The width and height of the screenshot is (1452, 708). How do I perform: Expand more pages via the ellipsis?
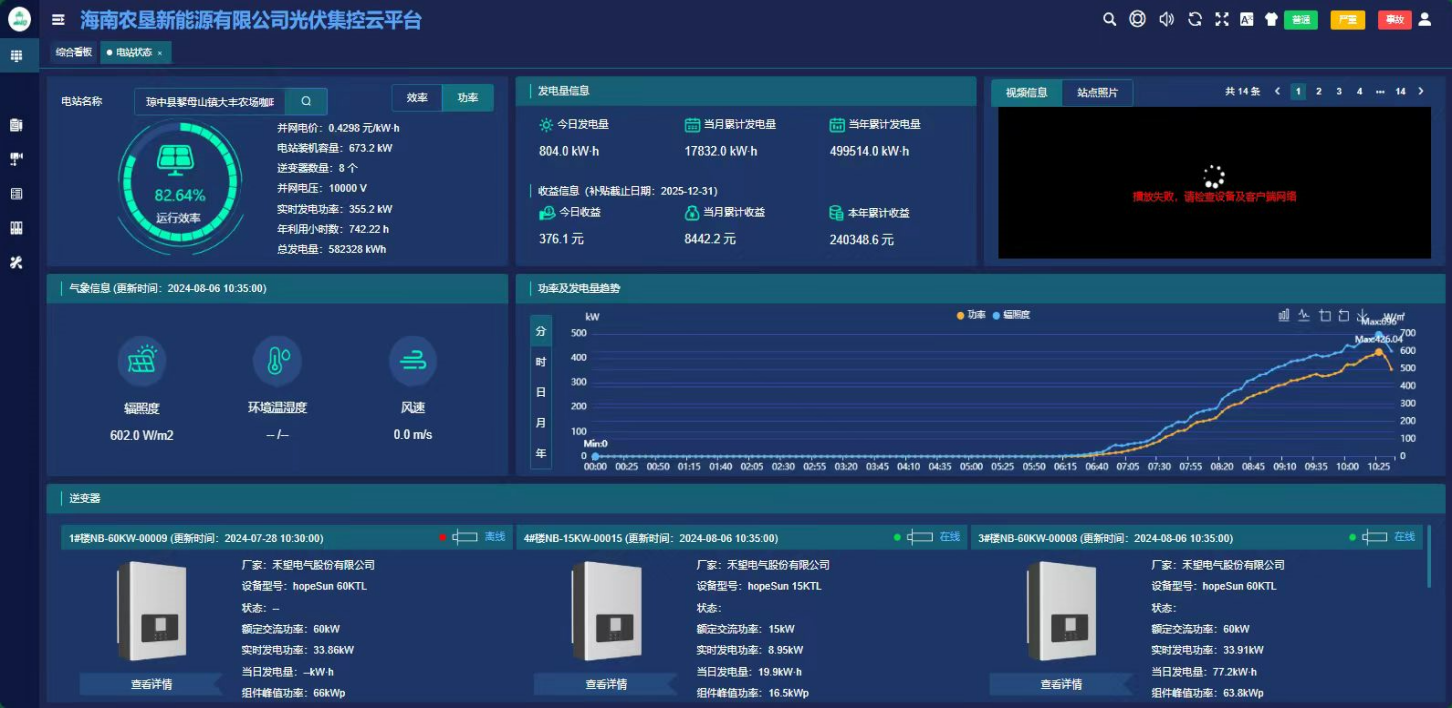coord(1380,91)
